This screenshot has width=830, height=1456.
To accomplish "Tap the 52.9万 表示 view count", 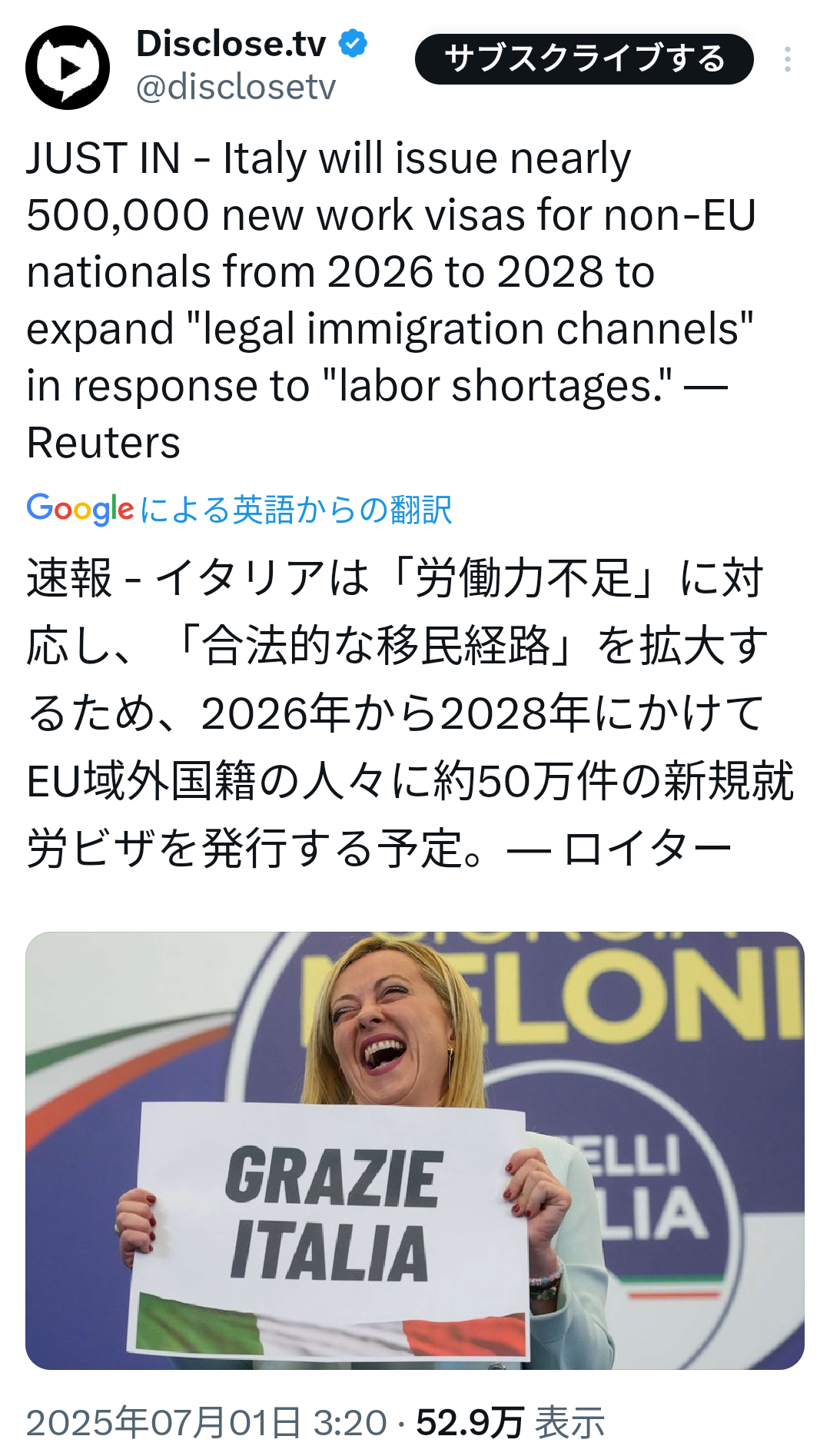I will 510,1422.
